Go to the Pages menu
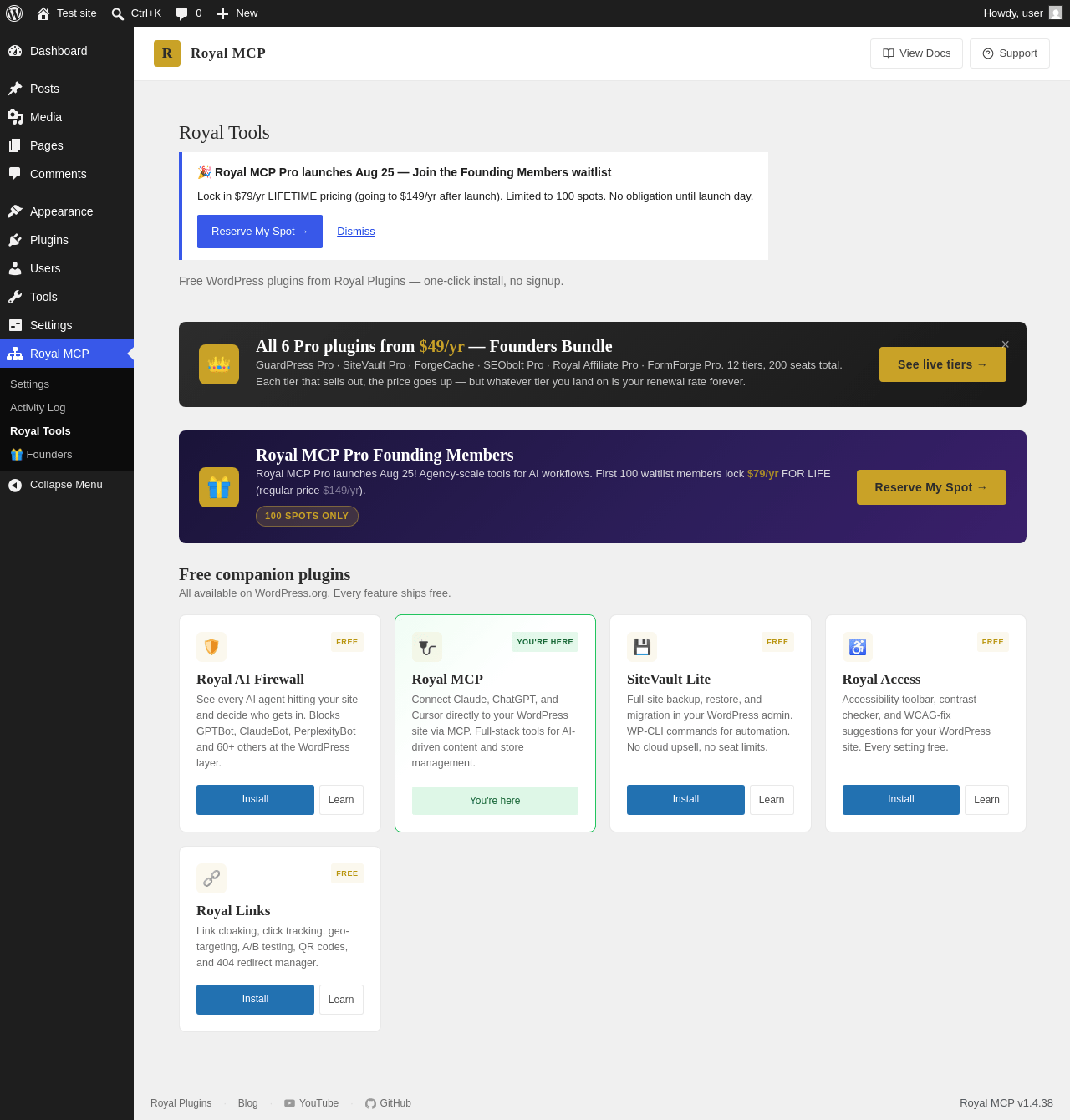The image size is (1070, 1120). click(67, 145)
